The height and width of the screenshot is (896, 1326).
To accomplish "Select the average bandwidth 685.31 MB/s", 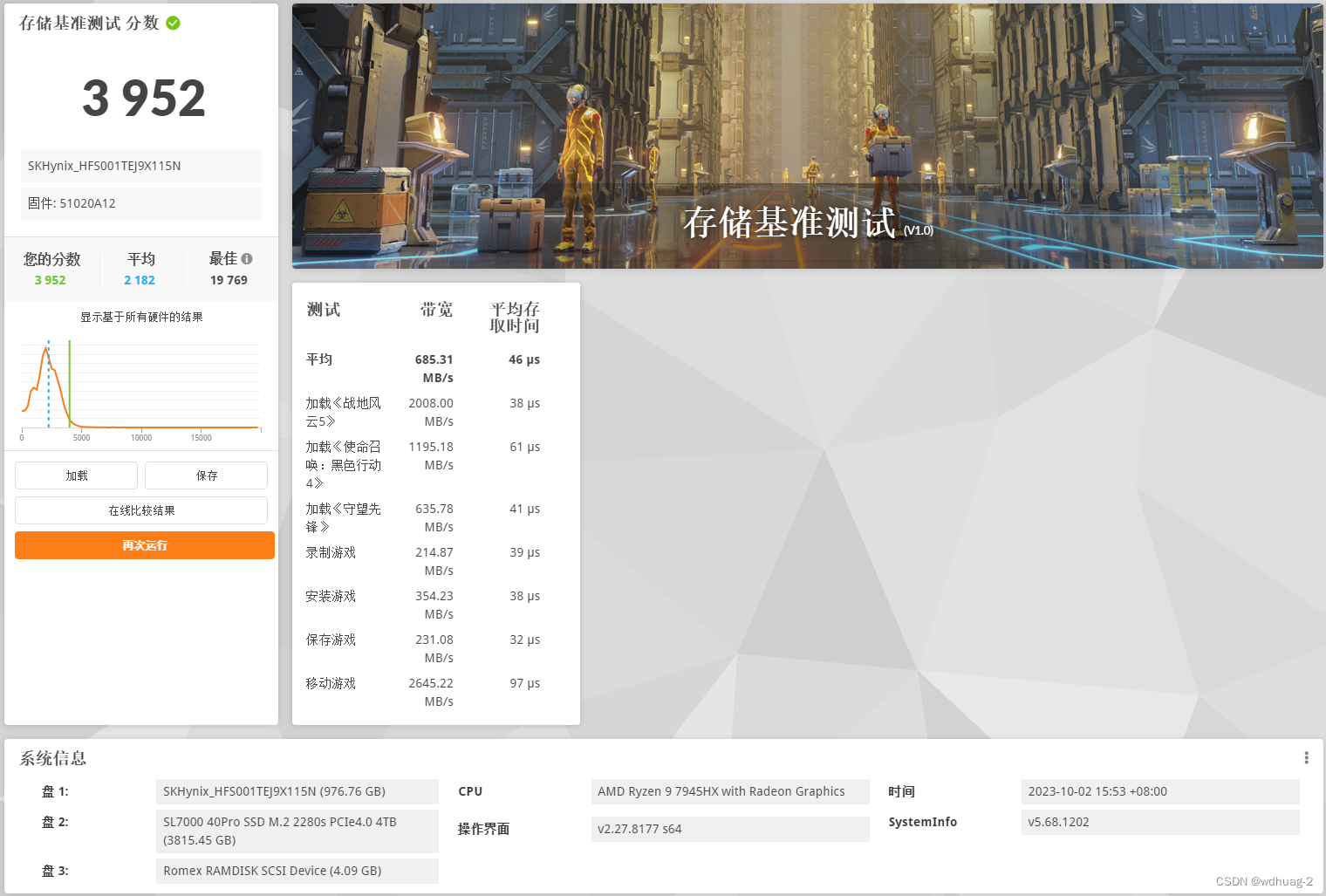I will click(x=434, y=368).
